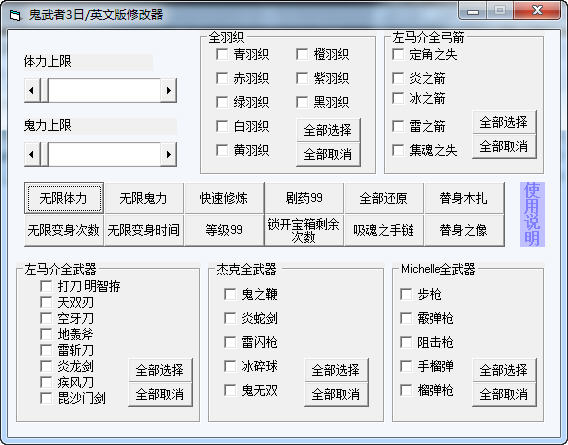The height and width of the screenshot is (445, 568).
Task: Click right arrow of 鬼力上限 scrollbar
Action: coord(168,154)
